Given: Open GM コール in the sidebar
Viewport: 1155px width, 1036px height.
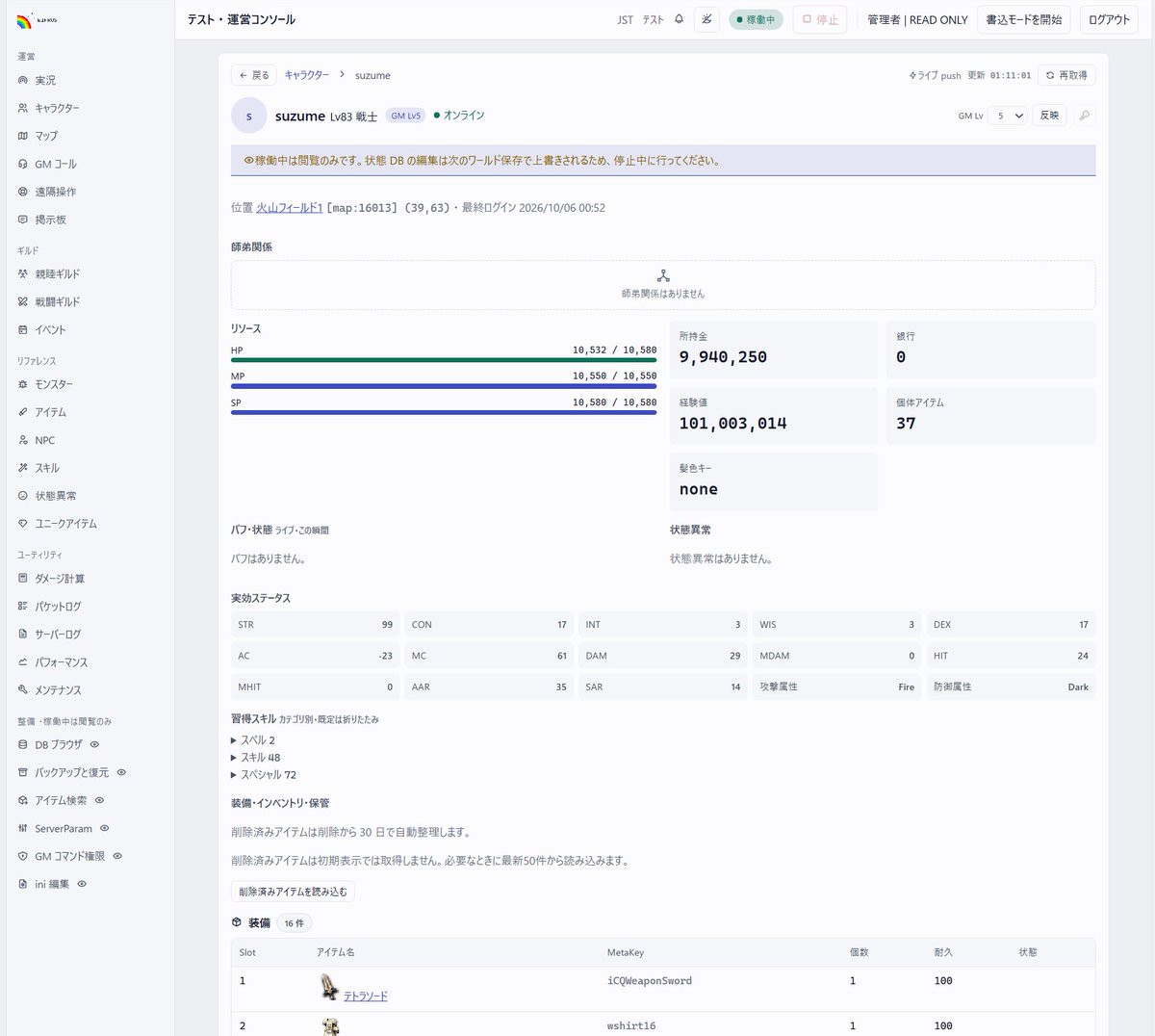Looking at the screenshot, I should coord(55,164).
